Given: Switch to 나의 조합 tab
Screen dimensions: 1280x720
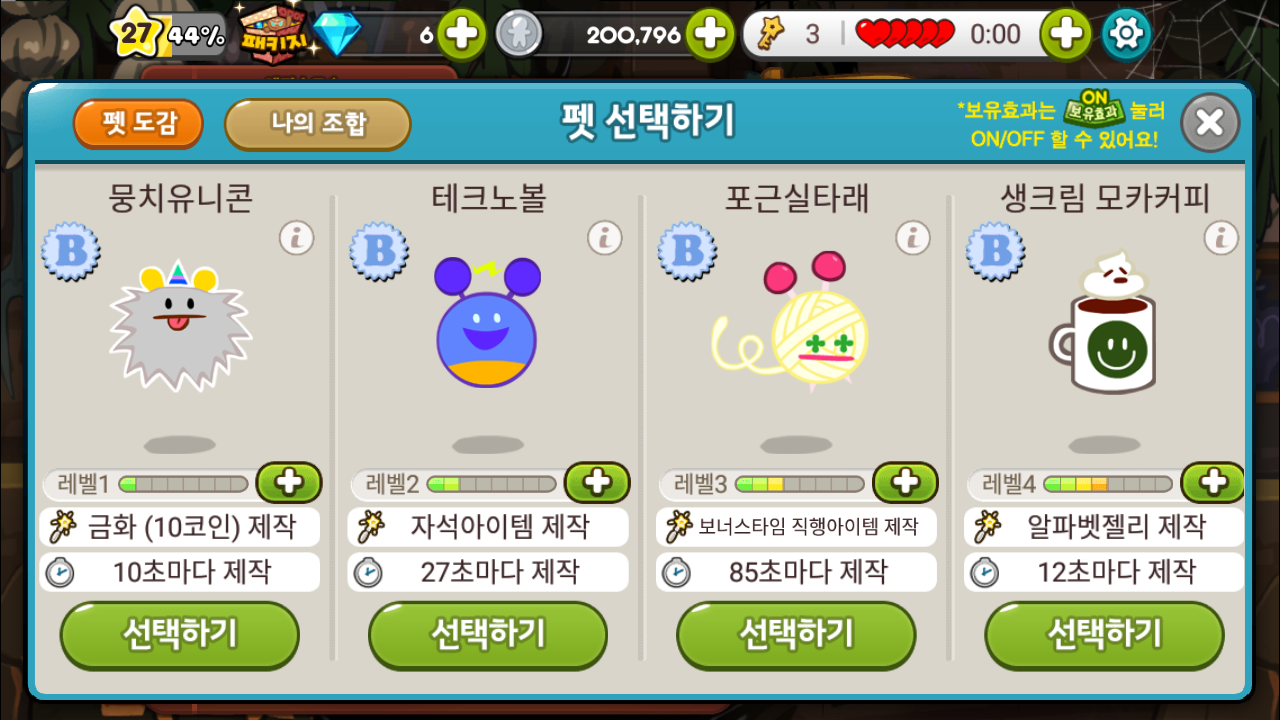Looking at the screenshot, I should point(318,123).
